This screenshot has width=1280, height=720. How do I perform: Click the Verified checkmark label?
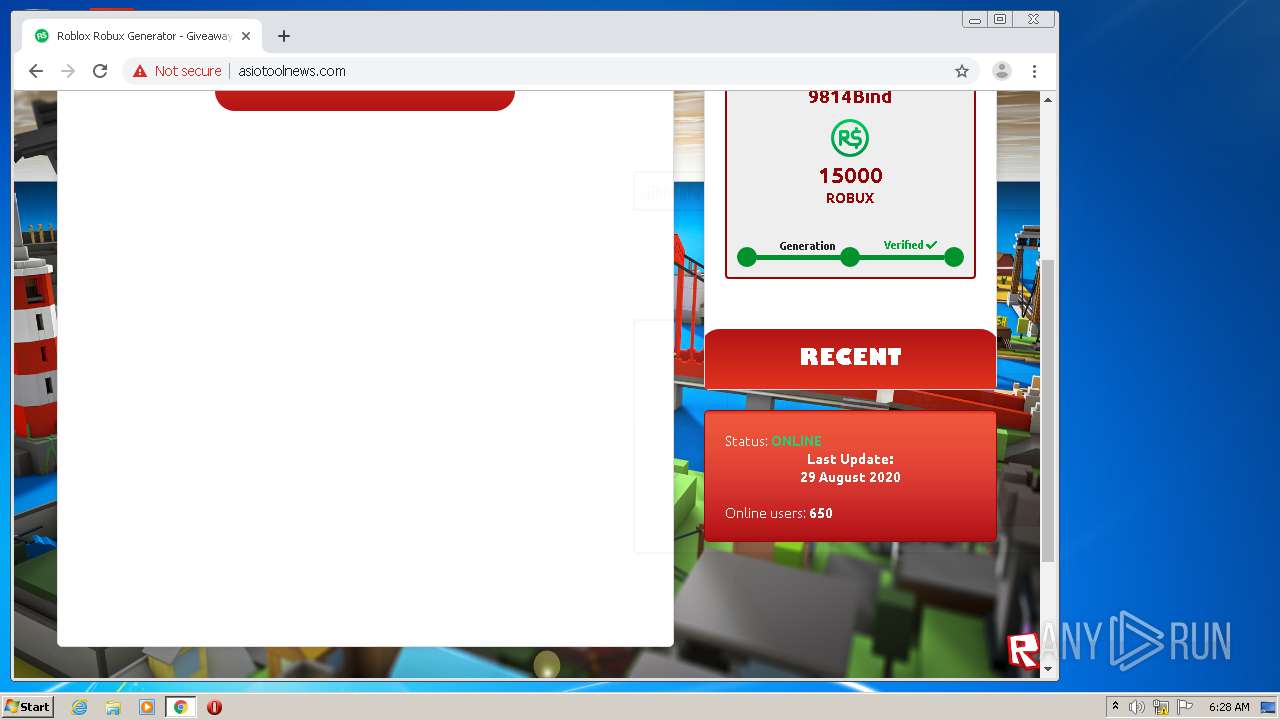910,245
